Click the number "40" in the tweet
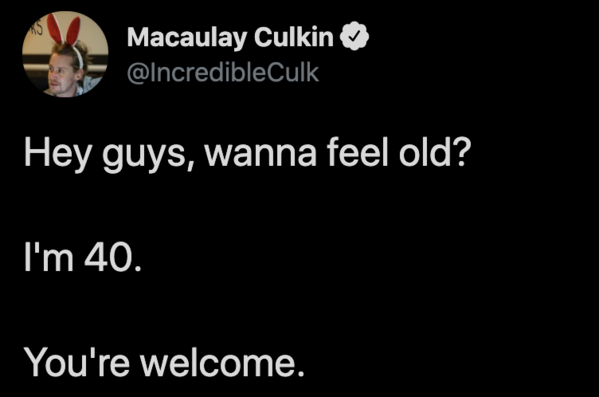599x397 pixels. coord(109,258)
